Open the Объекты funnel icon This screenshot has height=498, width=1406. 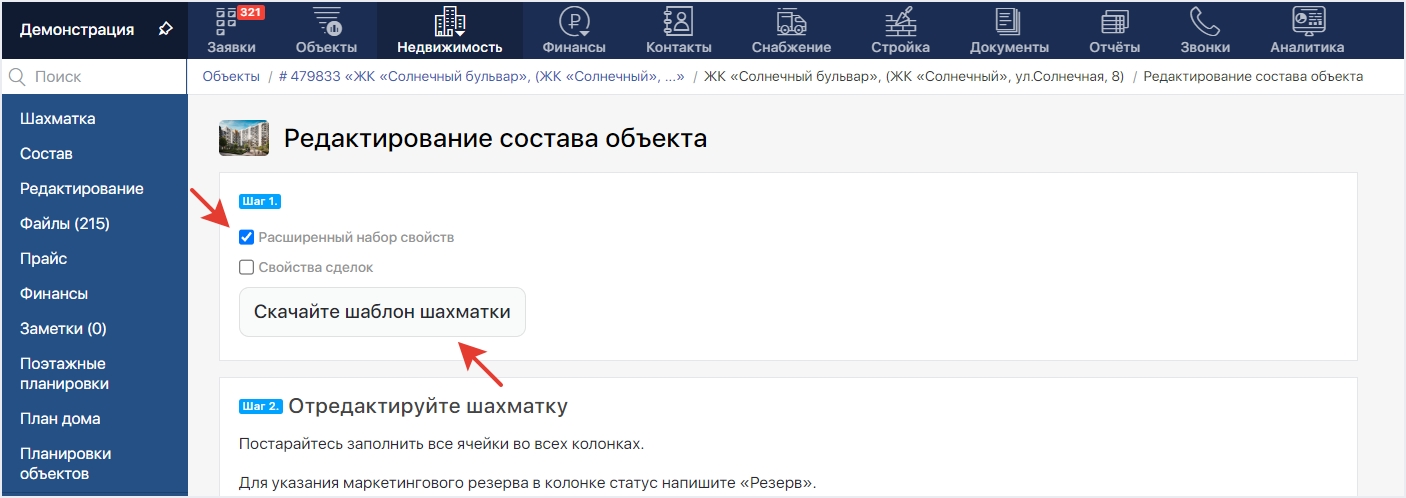click(326, 21)
